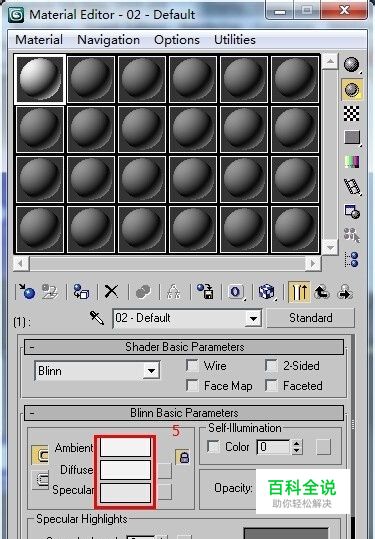Open the 02 - Default material name dropdown

point(253,318)
